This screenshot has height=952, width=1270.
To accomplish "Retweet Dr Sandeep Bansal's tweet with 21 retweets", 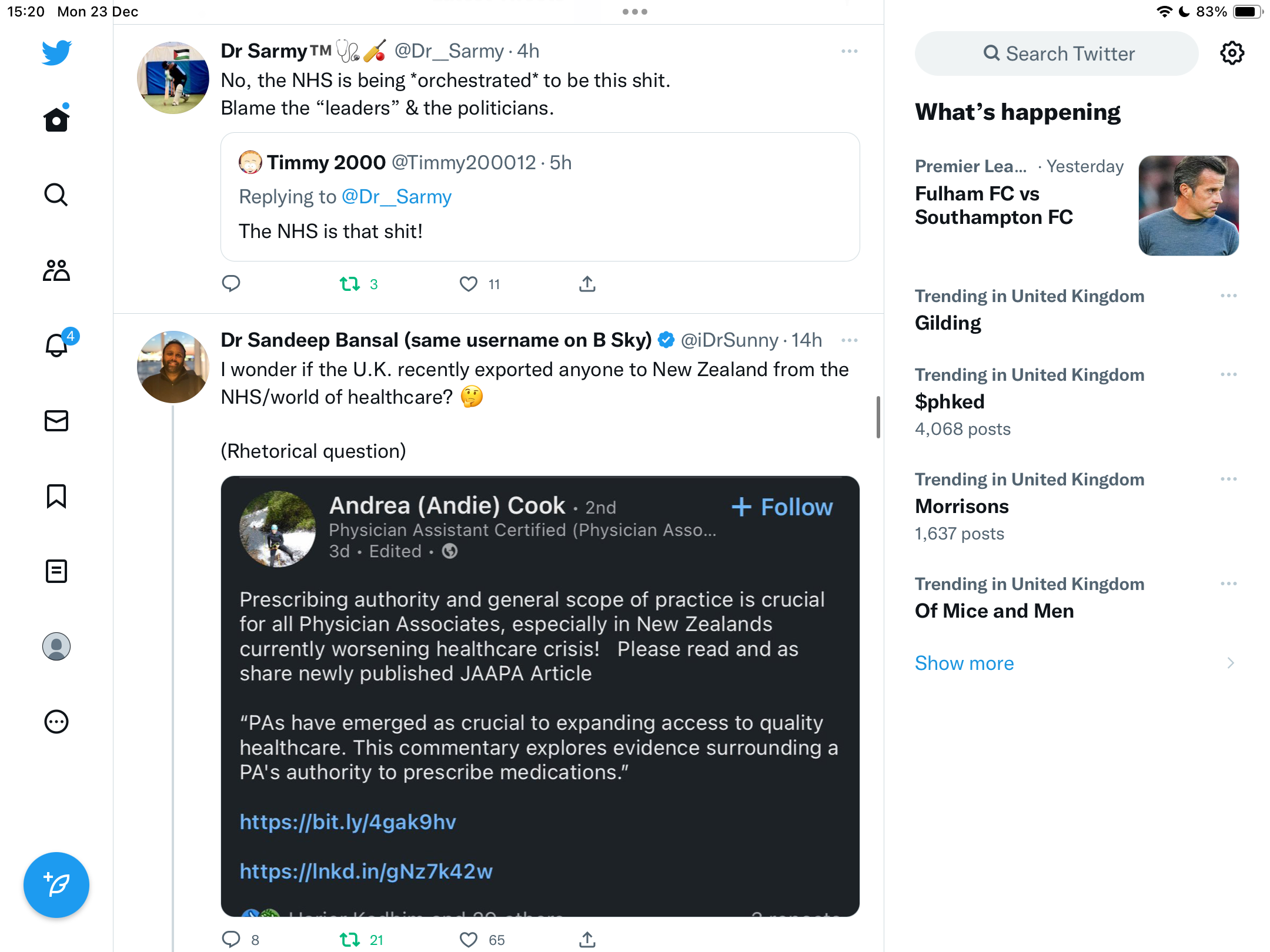I will click(350, 940).
